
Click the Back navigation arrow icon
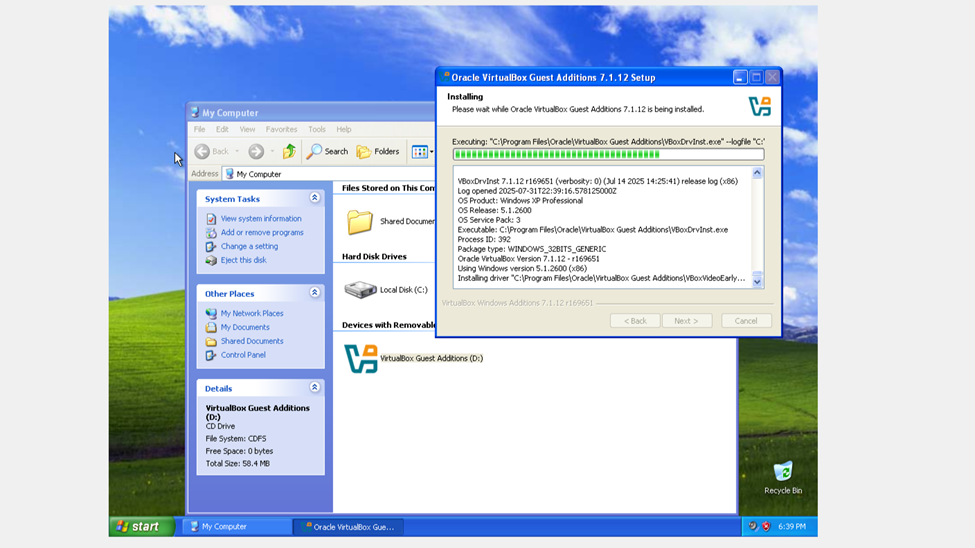[x=203, y=152]
